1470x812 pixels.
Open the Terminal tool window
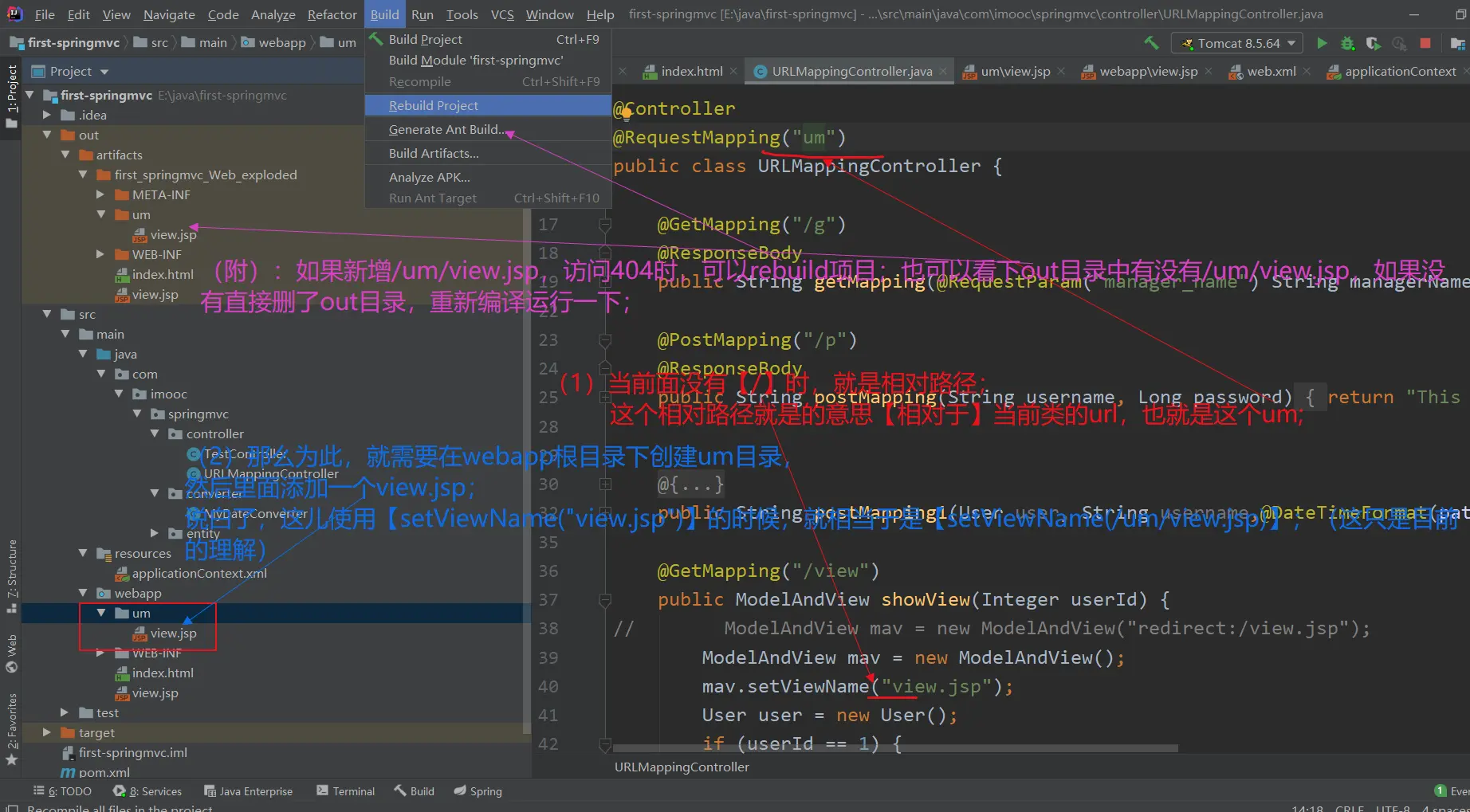coord(345,790)
